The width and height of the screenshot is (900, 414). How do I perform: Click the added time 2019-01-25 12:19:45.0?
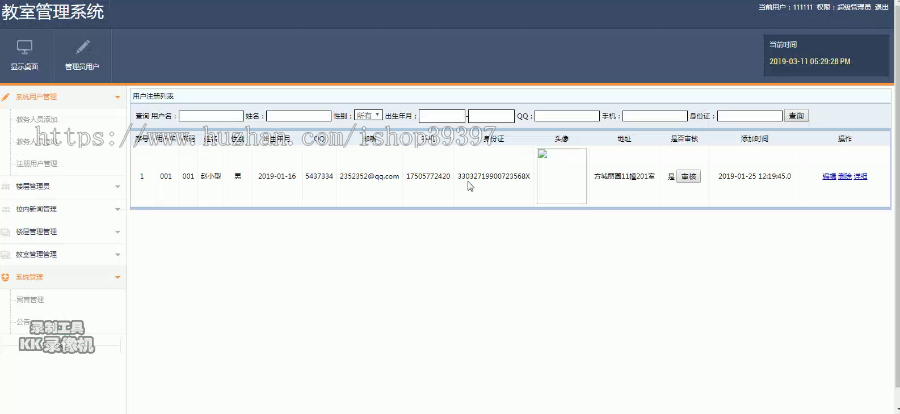coord(755,176)
